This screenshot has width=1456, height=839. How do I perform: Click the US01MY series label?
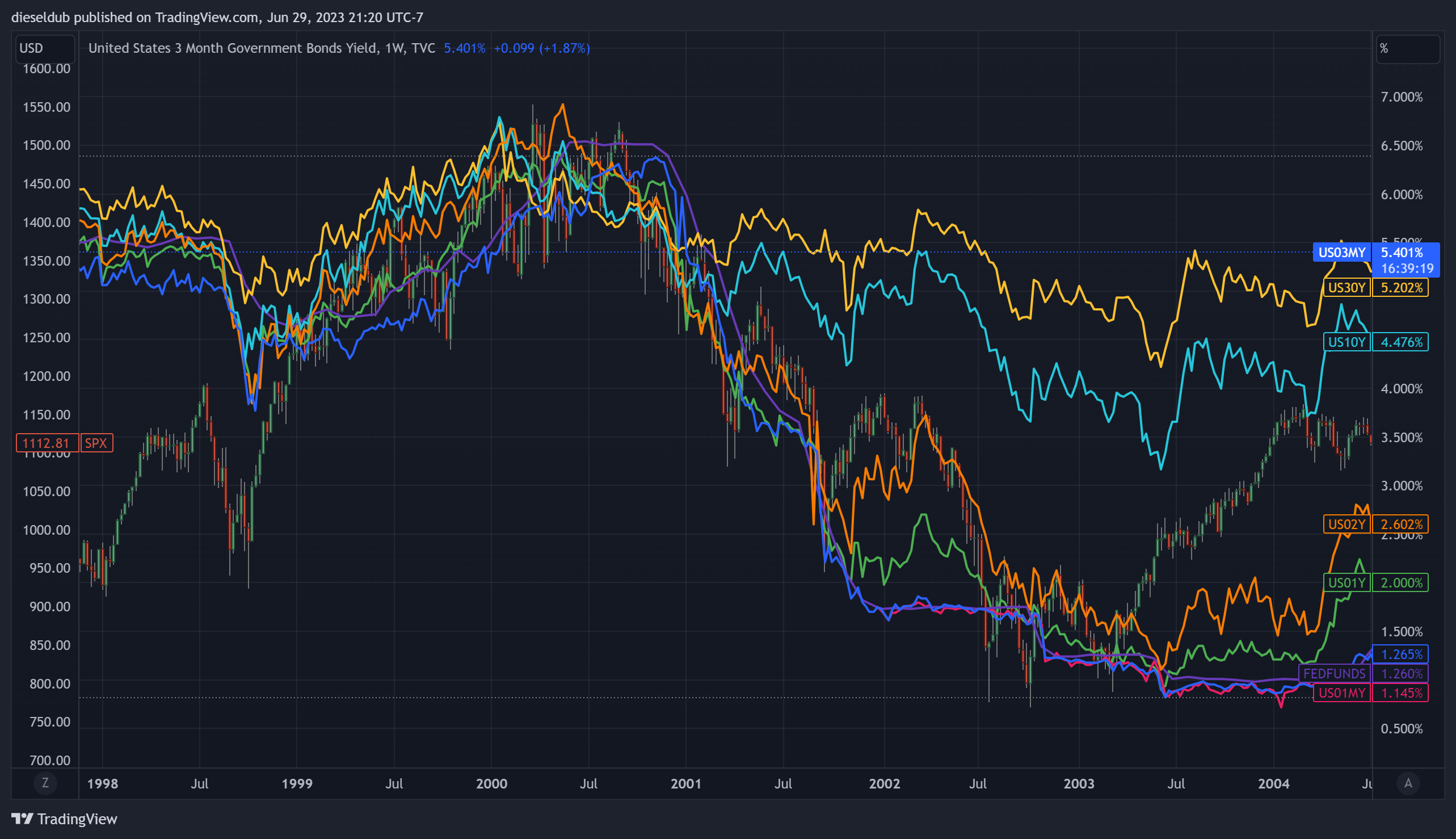tap(1342, 693)
